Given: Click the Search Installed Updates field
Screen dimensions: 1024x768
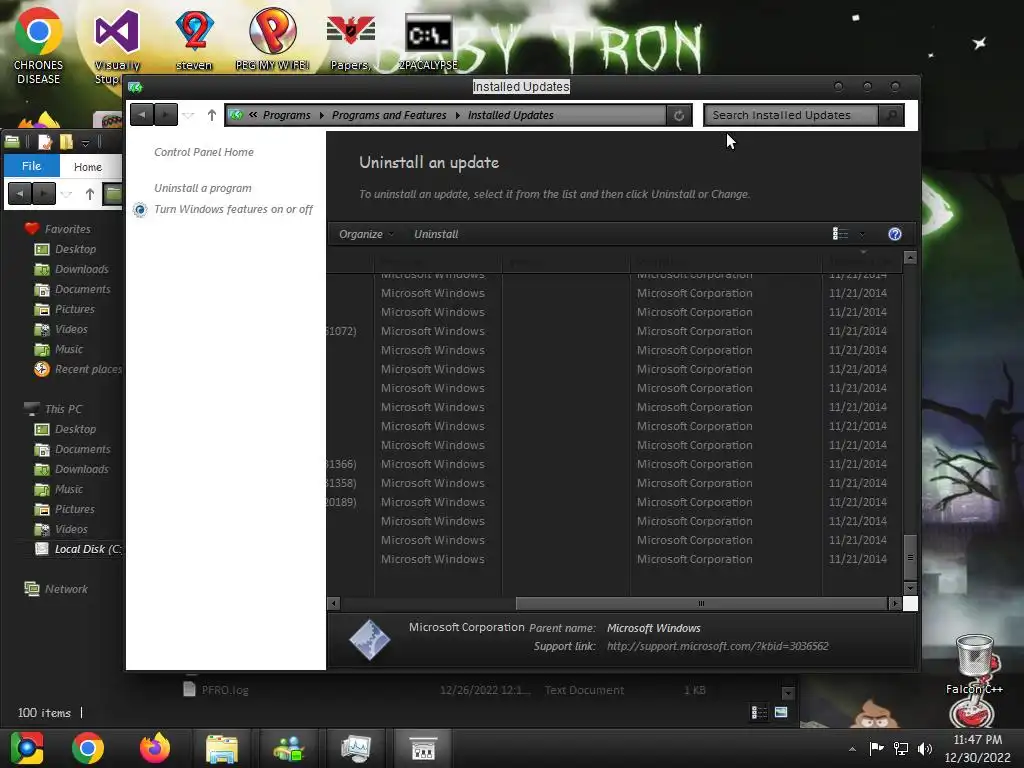Looking at the screenshot, I should [791, 115].
